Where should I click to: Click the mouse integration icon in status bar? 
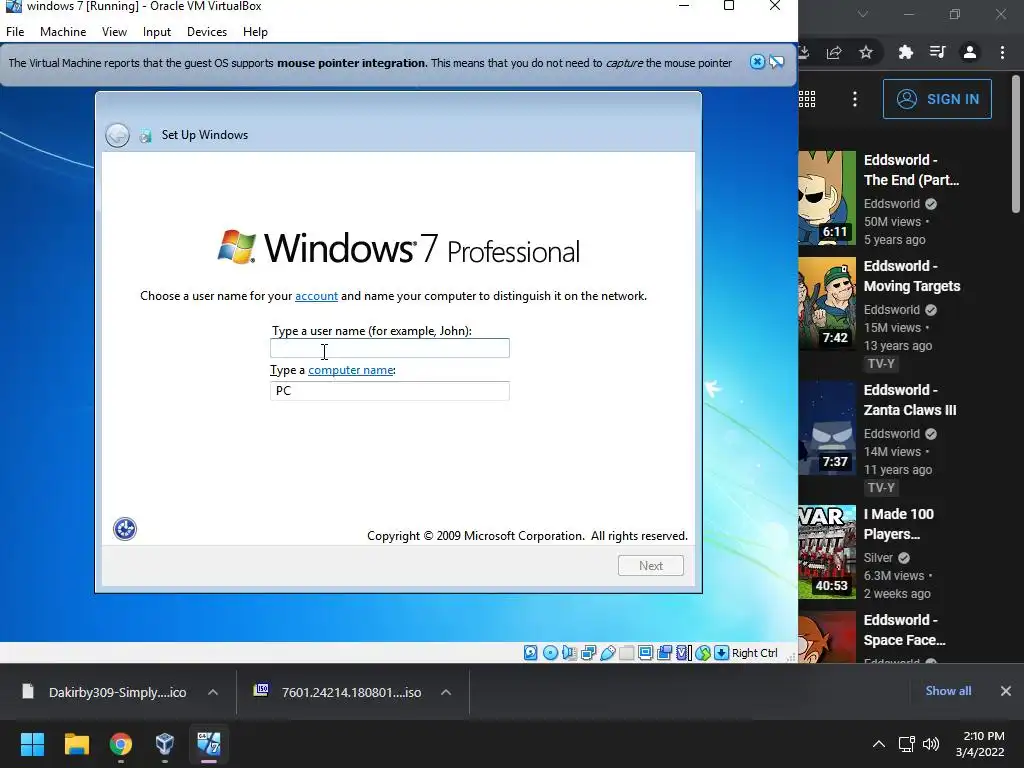click(x=703, y=652)
